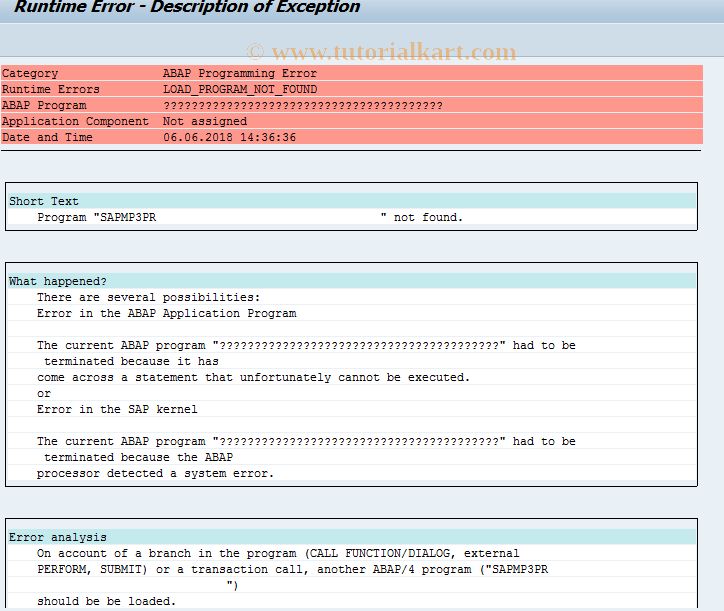Click the standalone 'or' line
Viewport: 724px width, 611px height.
click(x=44, y=393)
